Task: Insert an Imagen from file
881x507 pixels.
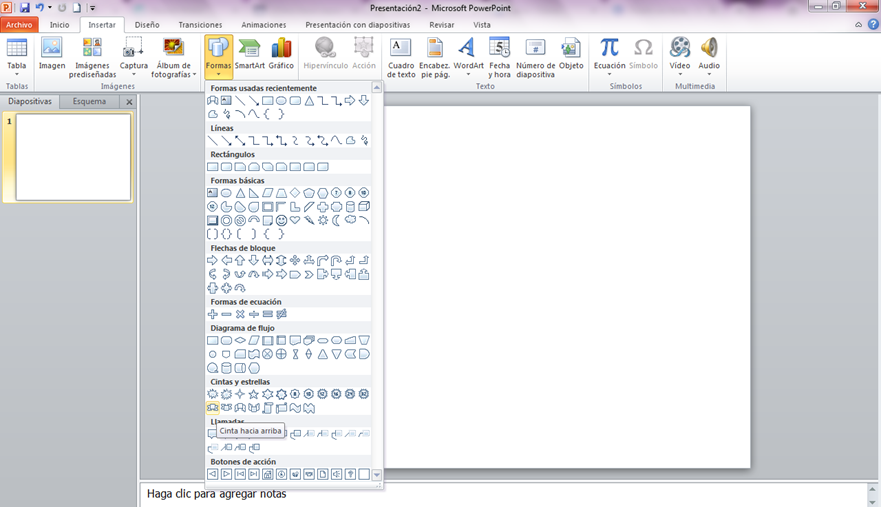Action: click(x=52, y=55)
